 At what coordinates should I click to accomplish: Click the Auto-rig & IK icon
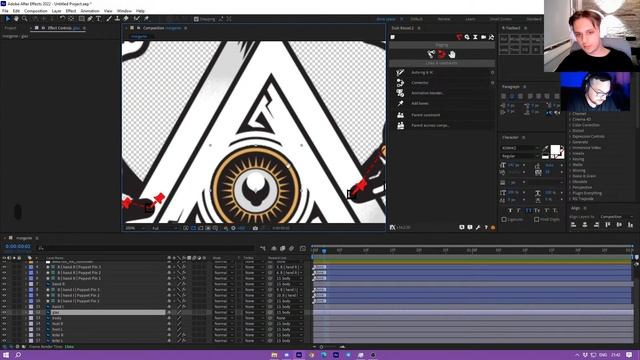click(x=400, y=72)
